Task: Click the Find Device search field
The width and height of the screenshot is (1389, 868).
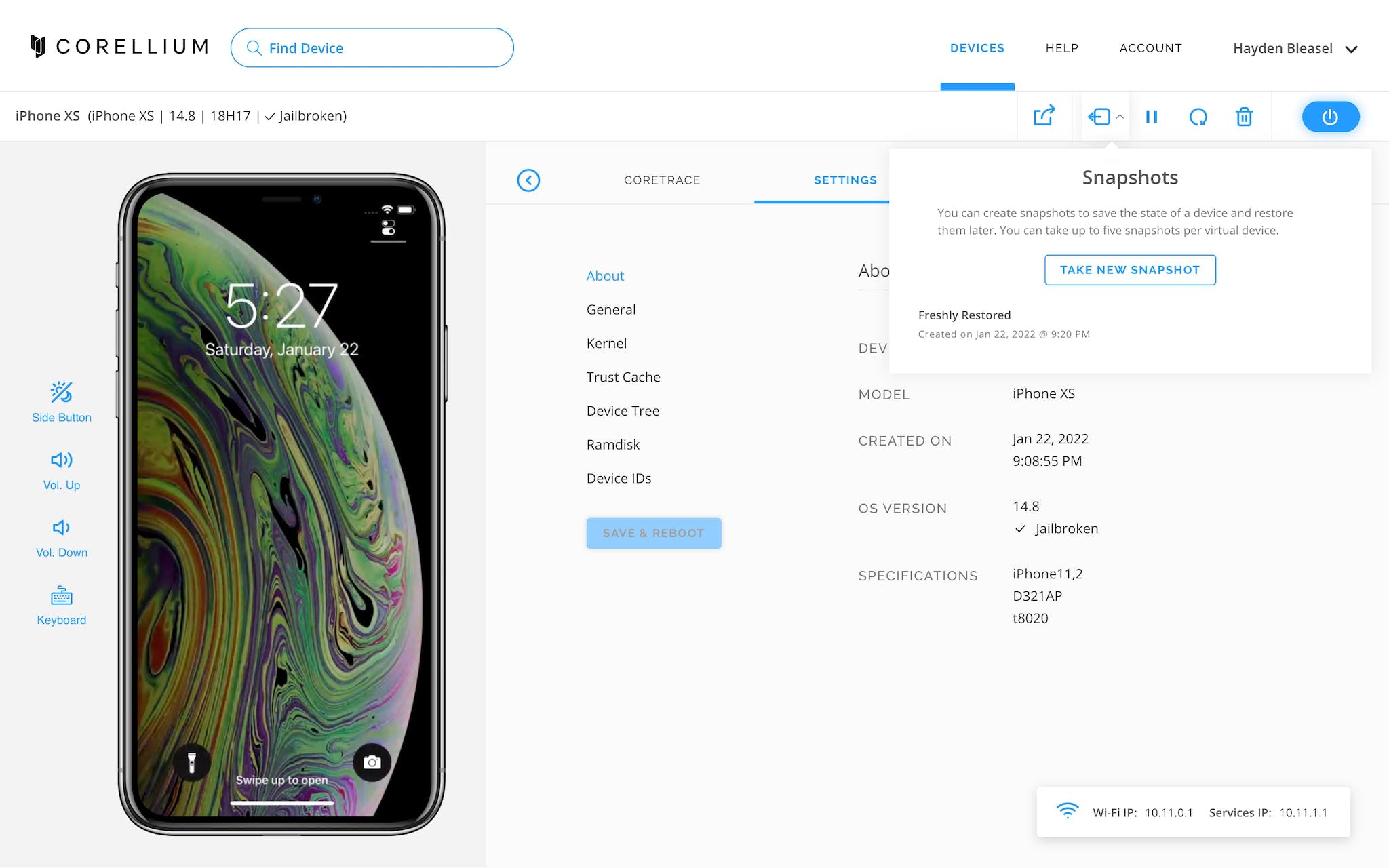Action: coord(372,47)
